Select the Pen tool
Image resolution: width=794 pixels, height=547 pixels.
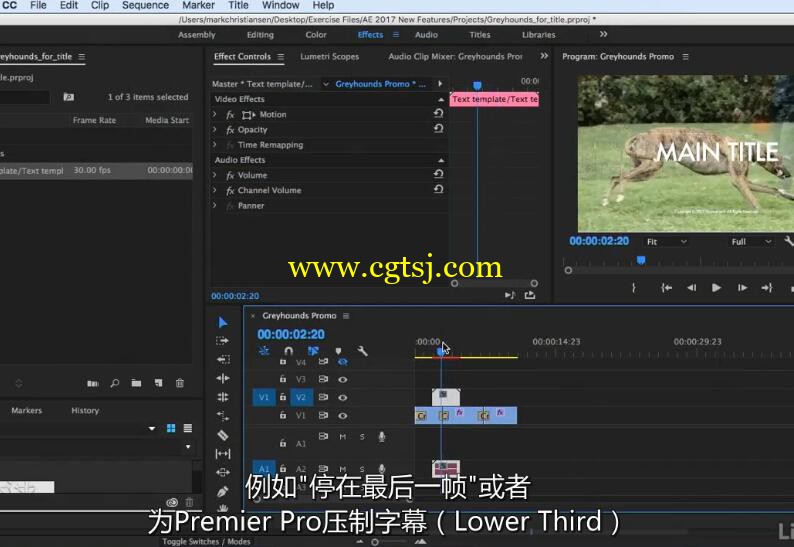point(223,491)
